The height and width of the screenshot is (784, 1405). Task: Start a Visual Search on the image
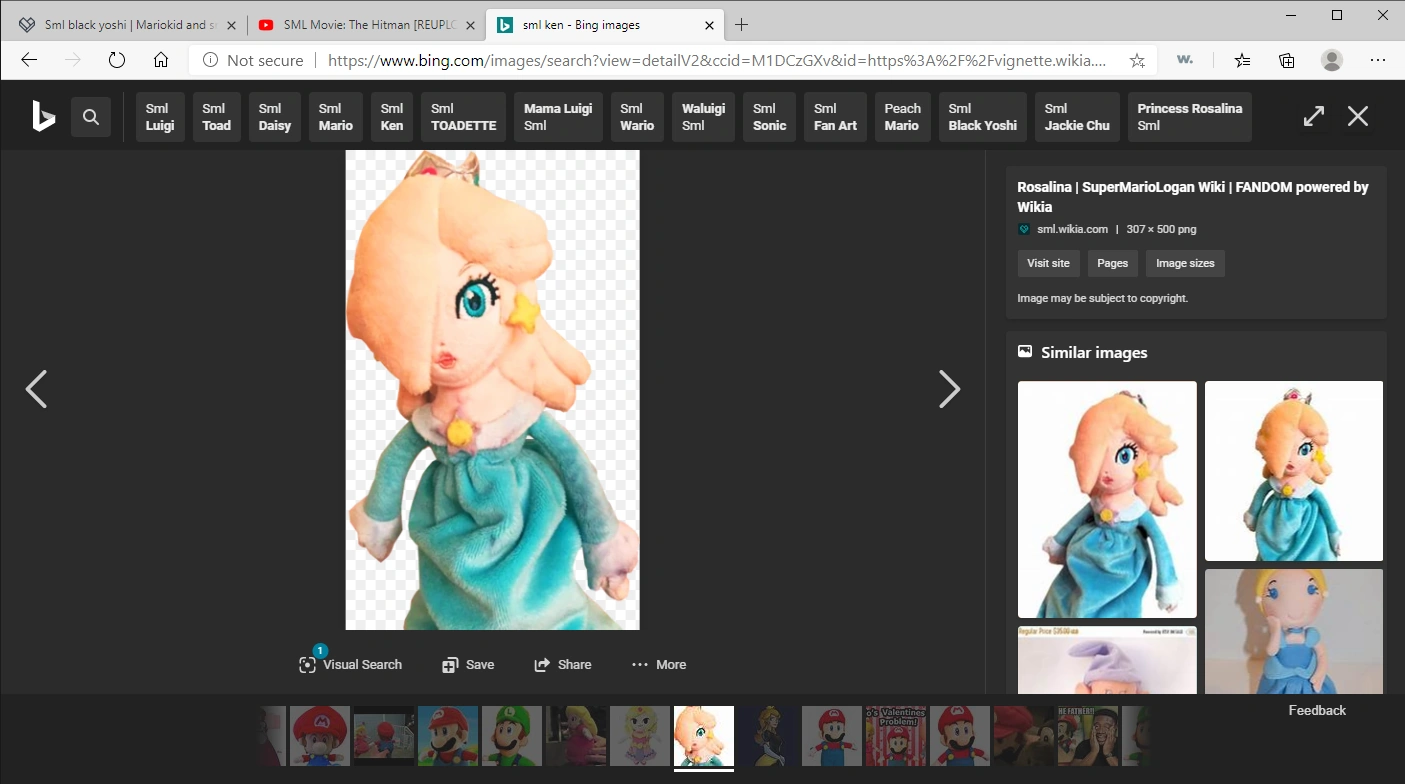(x=350, y=664)
